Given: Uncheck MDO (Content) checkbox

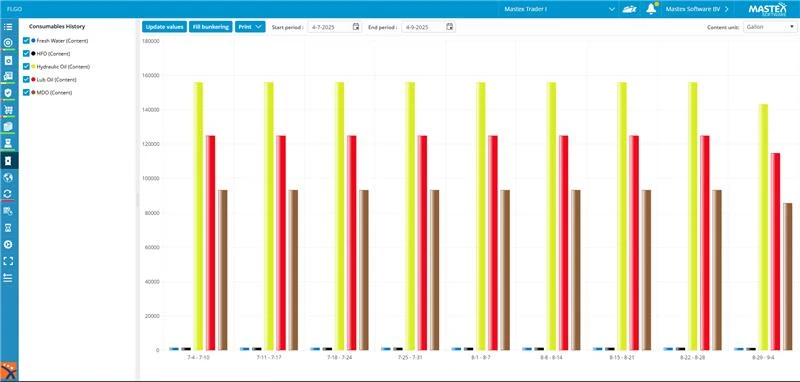Looking at the screenshot, I should pyautogui.click(x=27, y=92).
